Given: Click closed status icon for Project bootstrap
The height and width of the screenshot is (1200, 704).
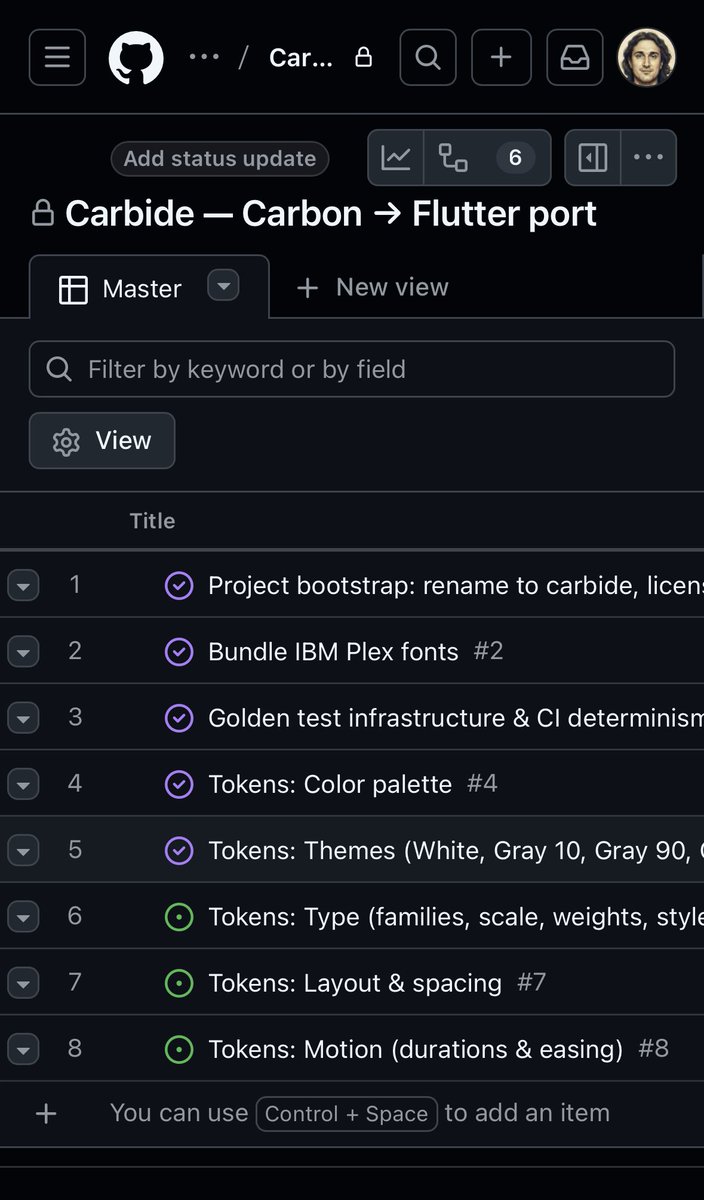Looking at the screenshot, I should pyautogui.click(x=178, y=585).
